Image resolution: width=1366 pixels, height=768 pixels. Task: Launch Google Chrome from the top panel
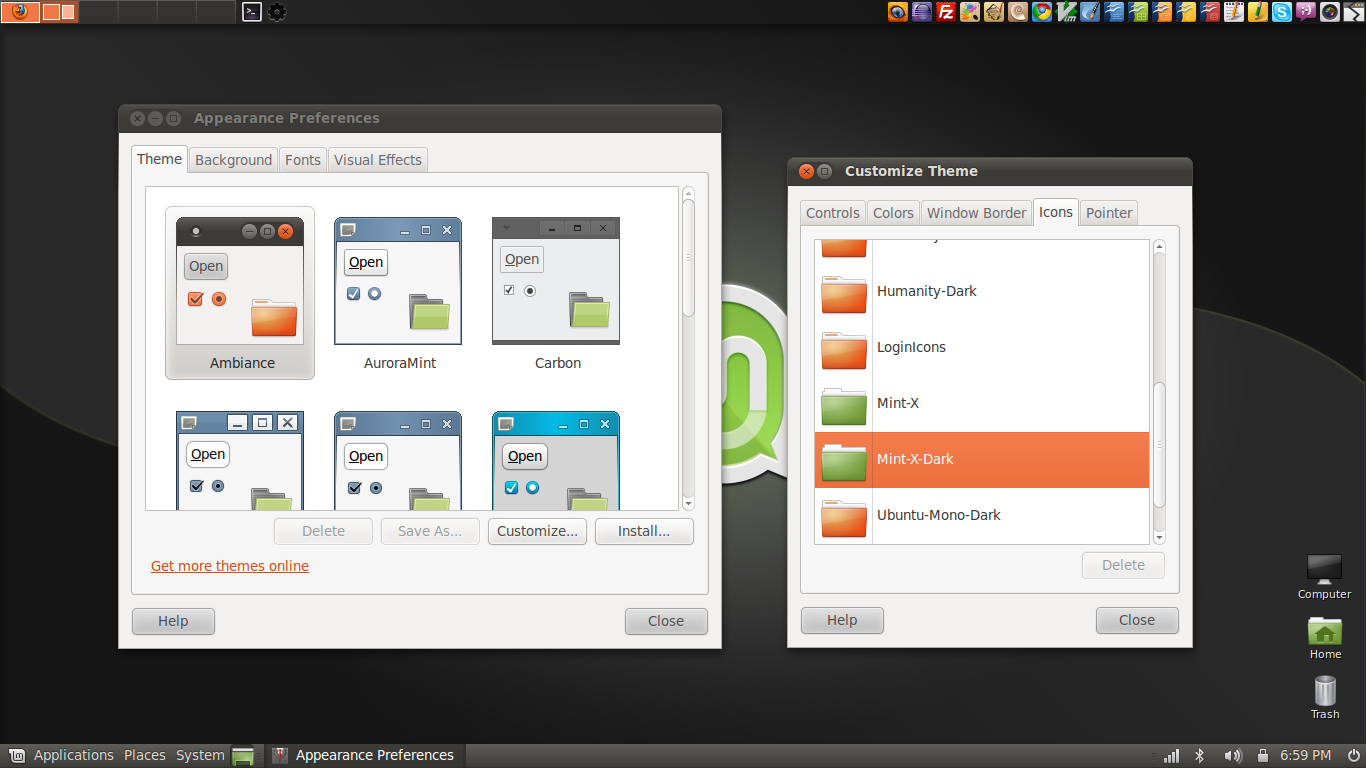tap(1042, 12)
